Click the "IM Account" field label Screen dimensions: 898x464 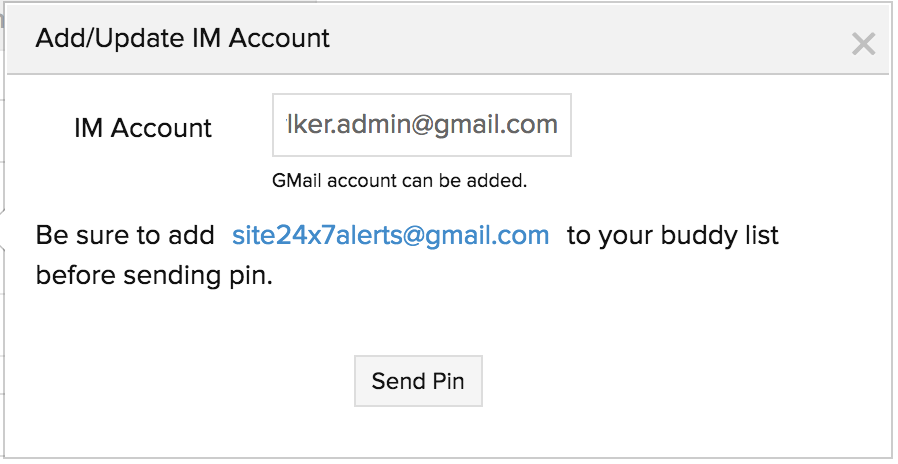(x=143, y=128)
